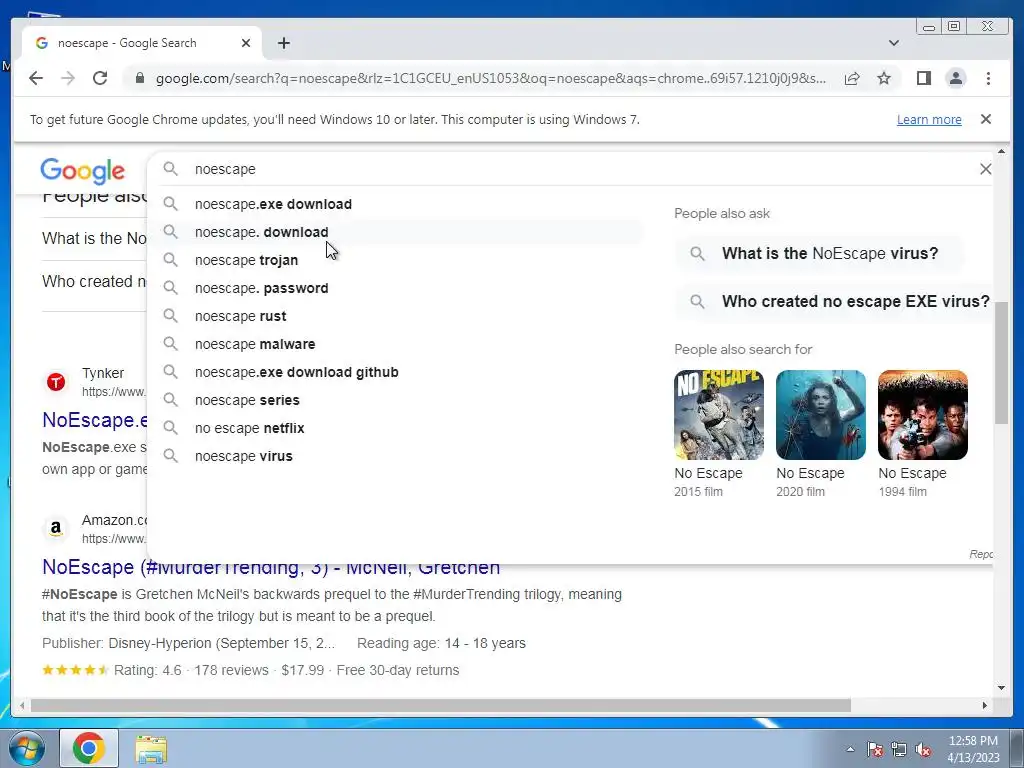Share this page using the share icon
1024x768 pixels.
point(852,78)
